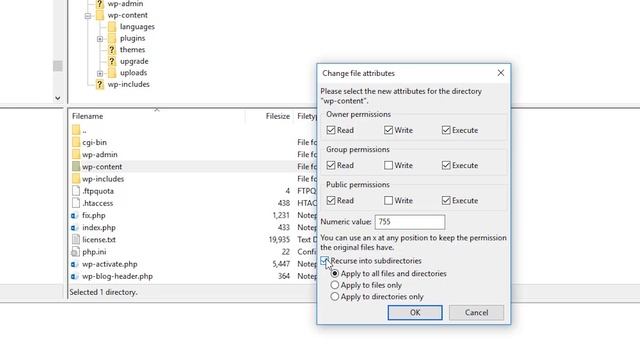Image resolution: width=640 pixels, height=360 pixels.
Task: Select Apply to all files and directories
Action: [335, 273]
